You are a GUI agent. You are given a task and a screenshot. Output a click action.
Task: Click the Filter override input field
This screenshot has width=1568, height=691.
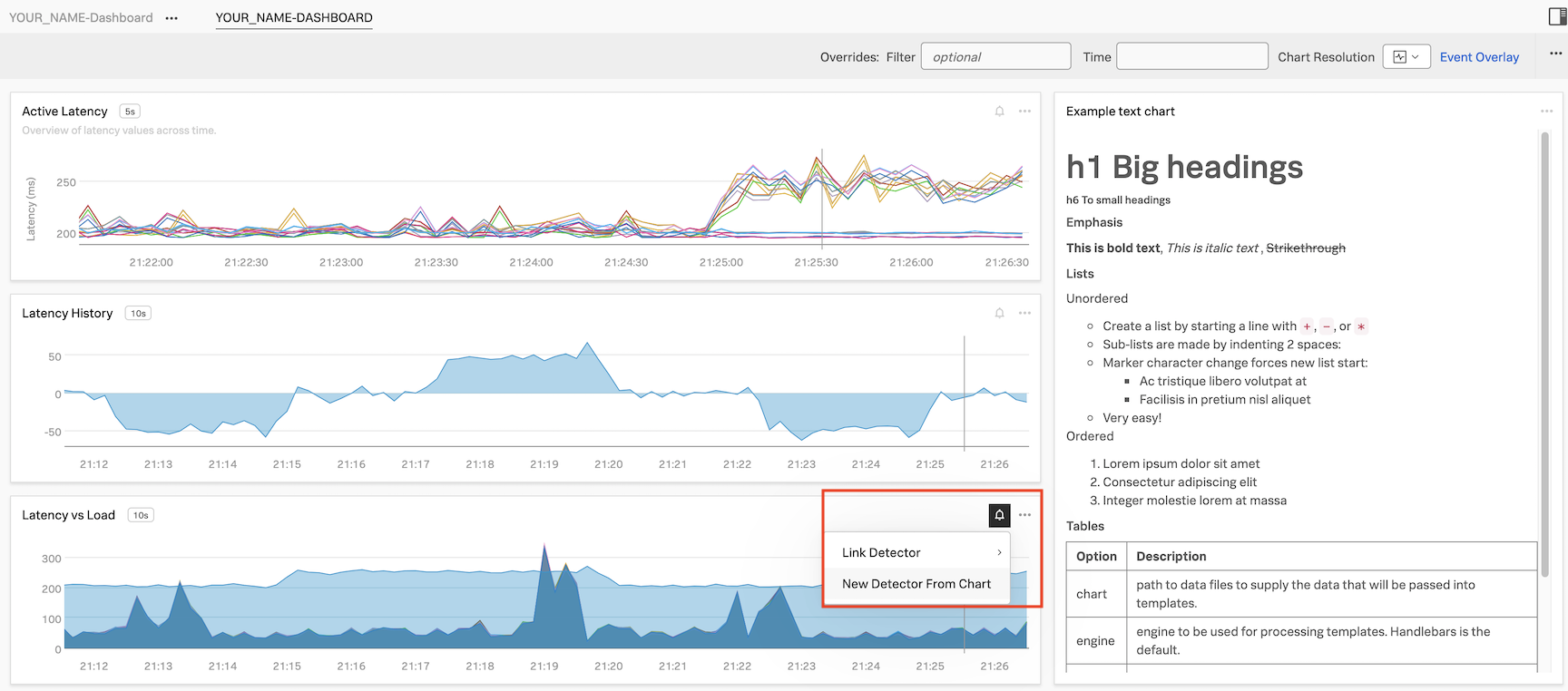(x=995, y=57)
